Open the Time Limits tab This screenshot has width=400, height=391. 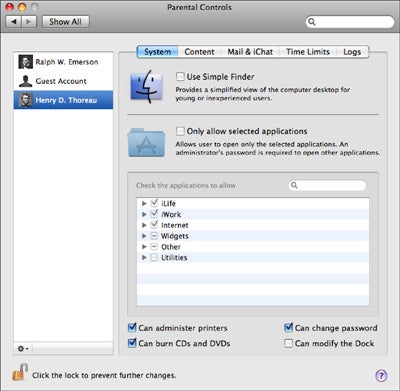(308, 52)
